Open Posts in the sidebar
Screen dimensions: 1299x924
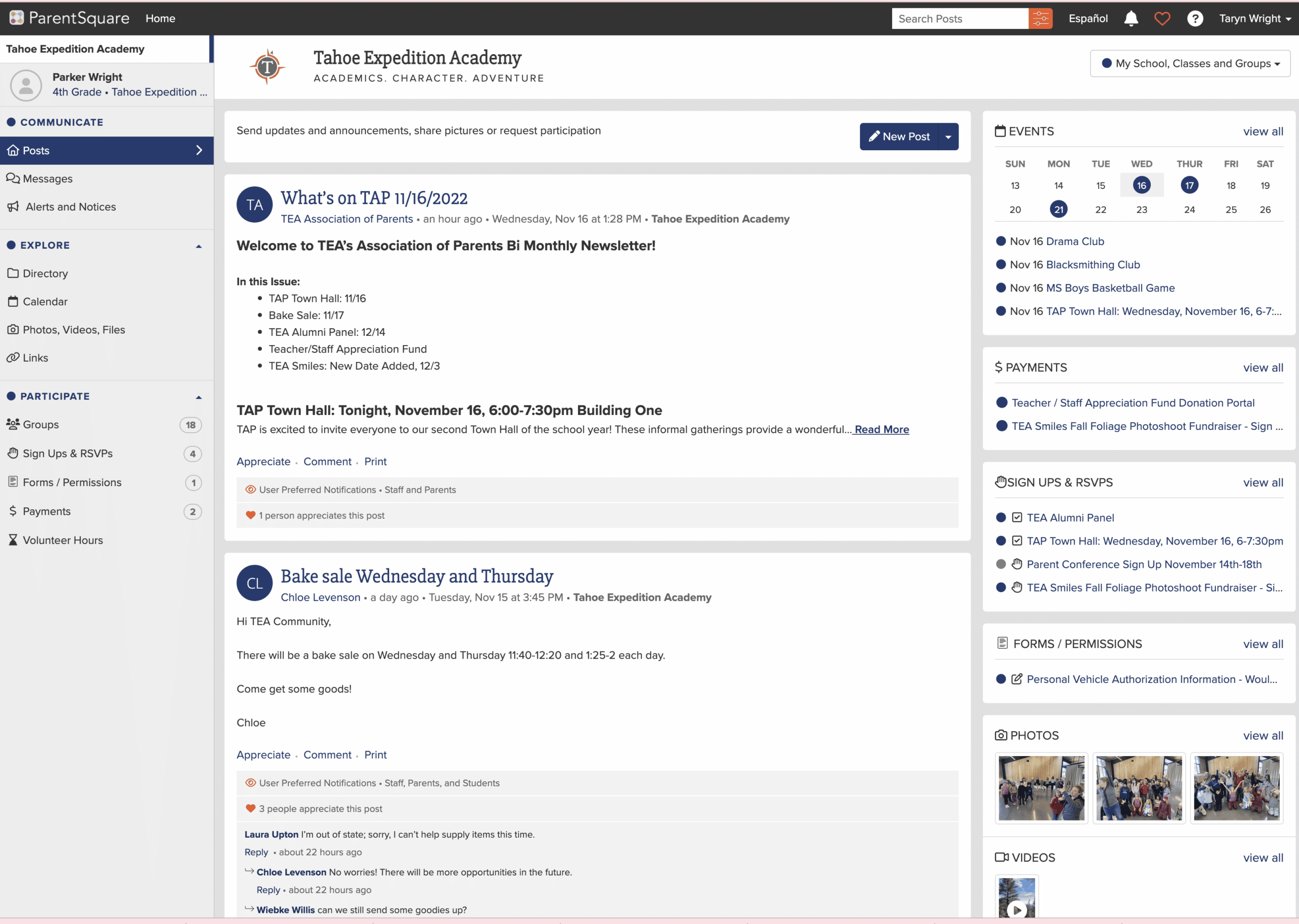coord(107,150)
